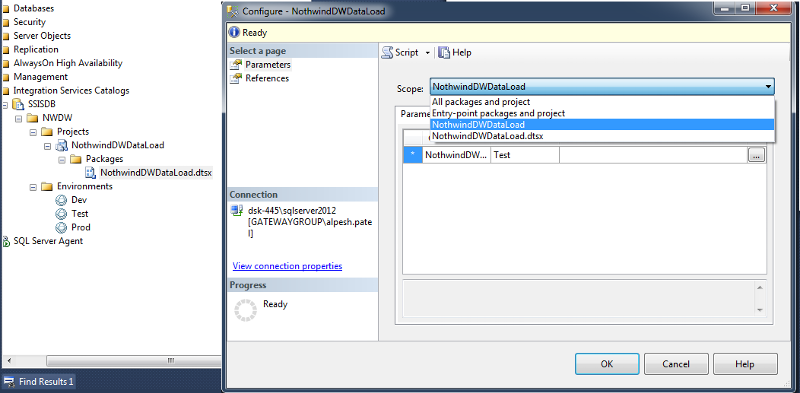Click the Management folder icon

[6, 78]
